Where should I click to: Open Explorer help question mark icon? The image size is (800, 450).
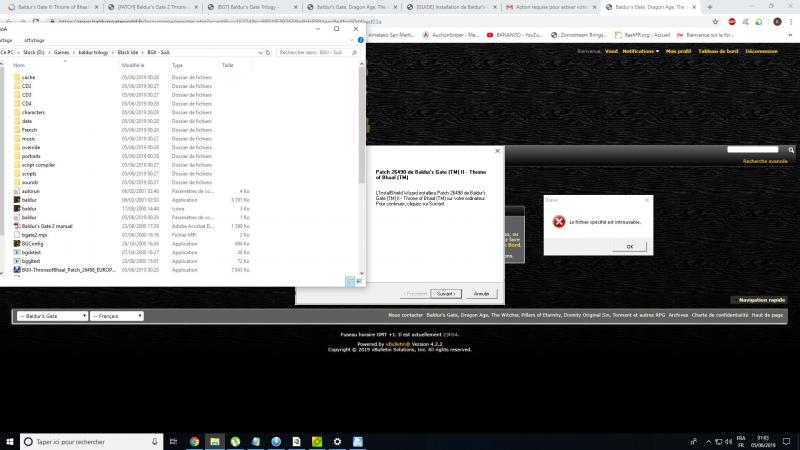[x=360, y=40]
